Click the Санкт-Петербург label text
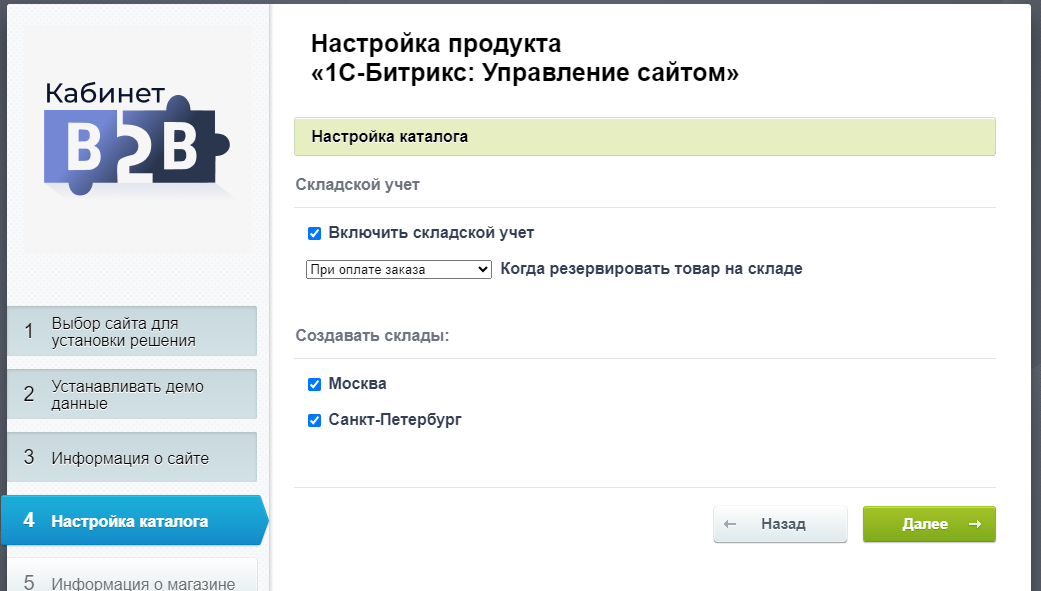The width and height of the screenshot is (1041, 591). (394, 420)
